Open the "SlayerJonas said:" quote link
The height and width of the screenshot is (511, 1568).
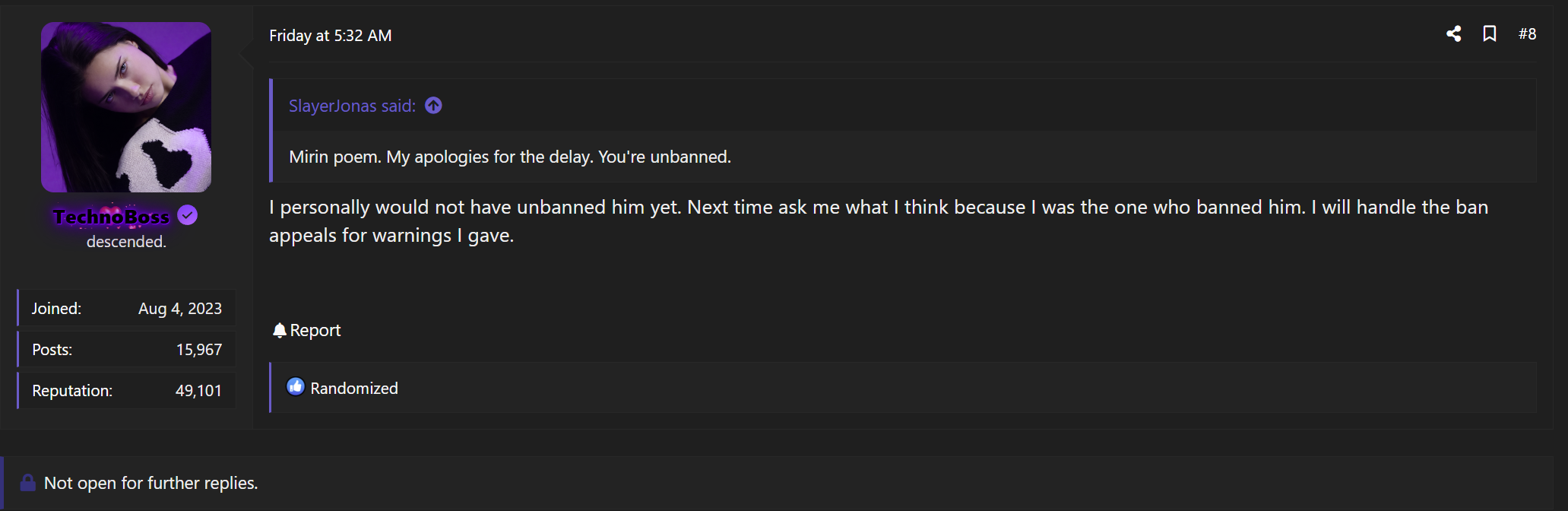tap(352, 106)
